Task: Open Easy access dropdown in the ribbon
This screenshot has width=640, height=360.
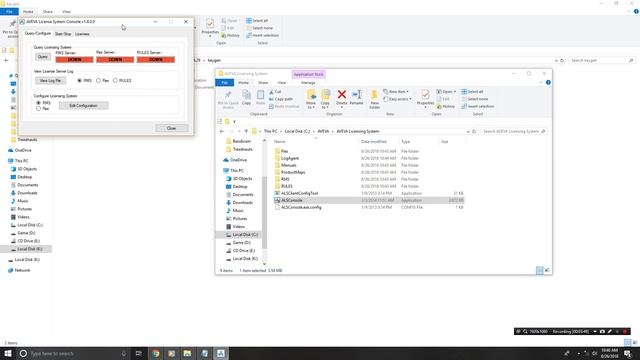Action: (x=397, y=99)
